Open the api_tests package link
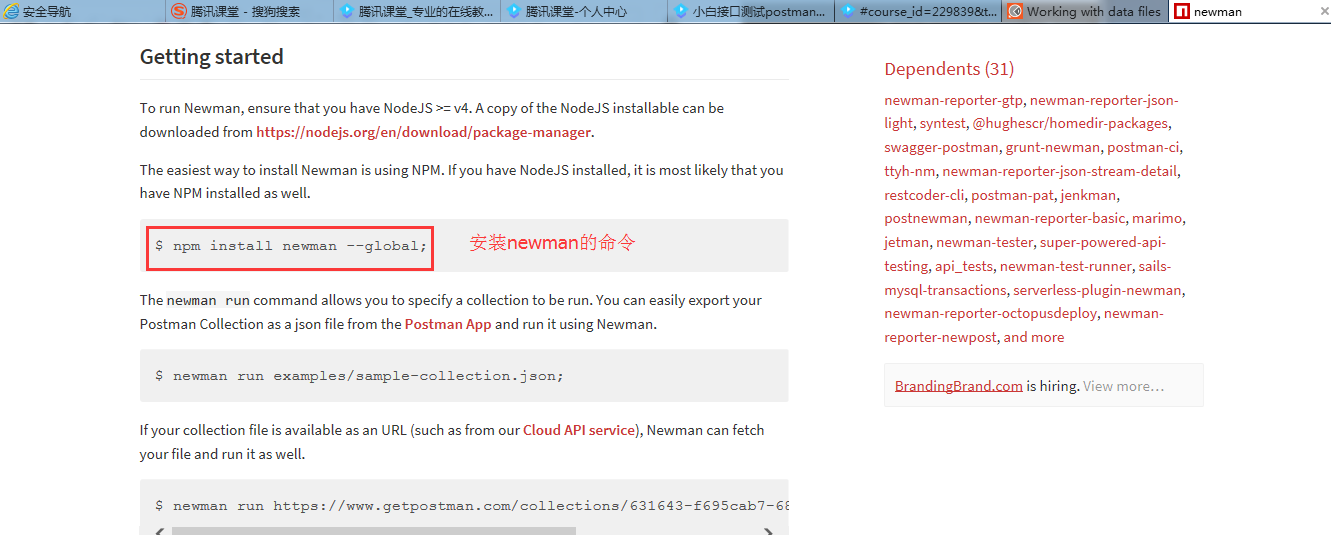Image resolution: width=1331 pixels, height=535 pixels. [964, 266]
